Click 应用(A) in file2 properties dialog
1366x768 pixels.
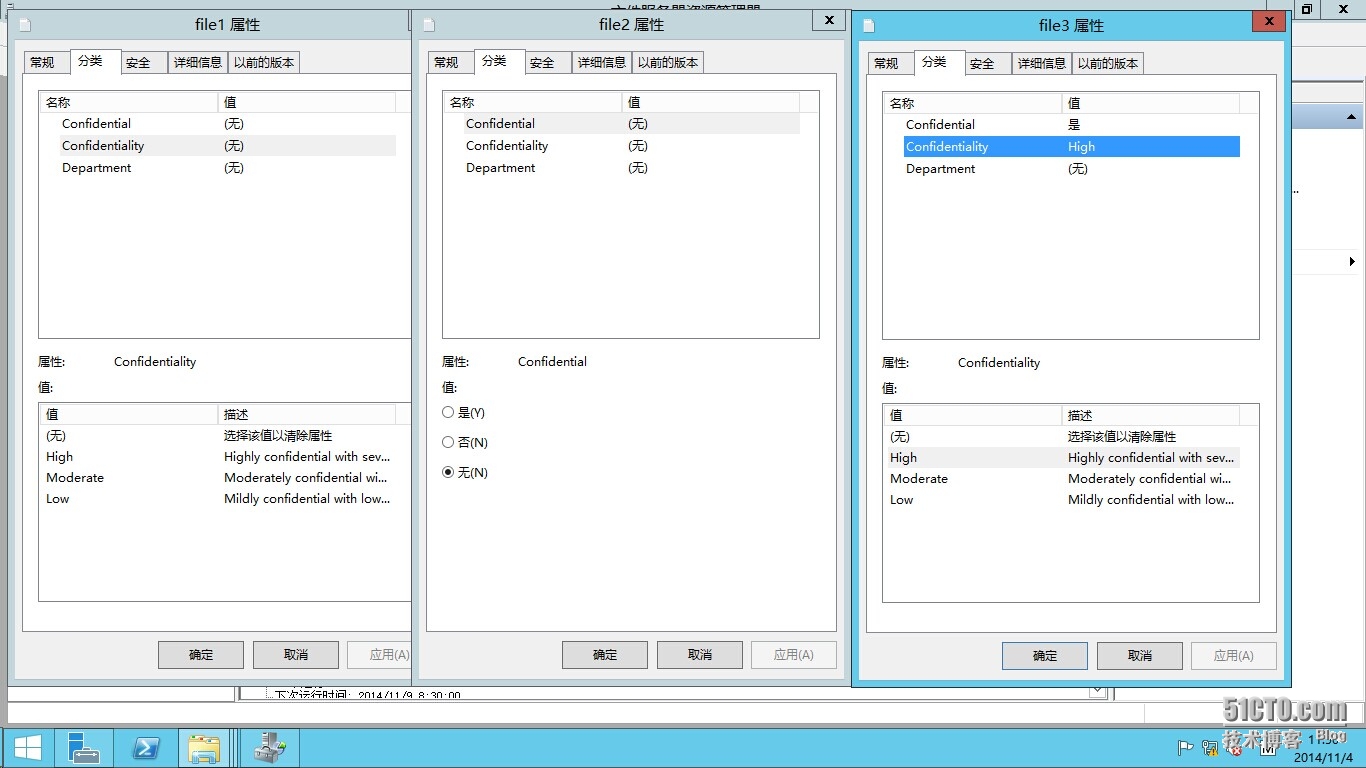pyautogui.click(x=794, y=655)
